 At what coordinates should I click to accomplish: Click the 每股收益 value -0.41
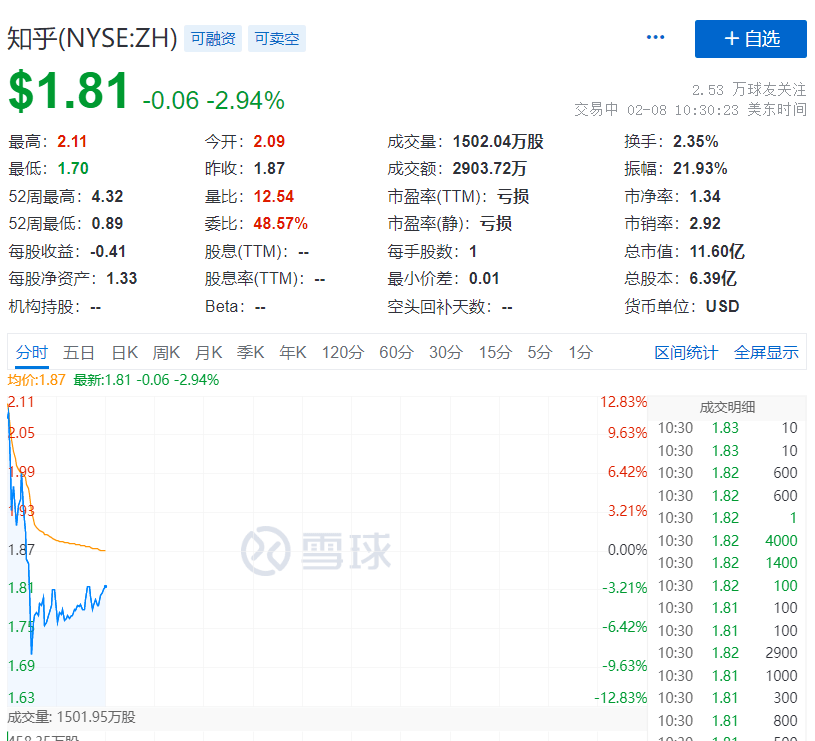click(x=108, y=252)
